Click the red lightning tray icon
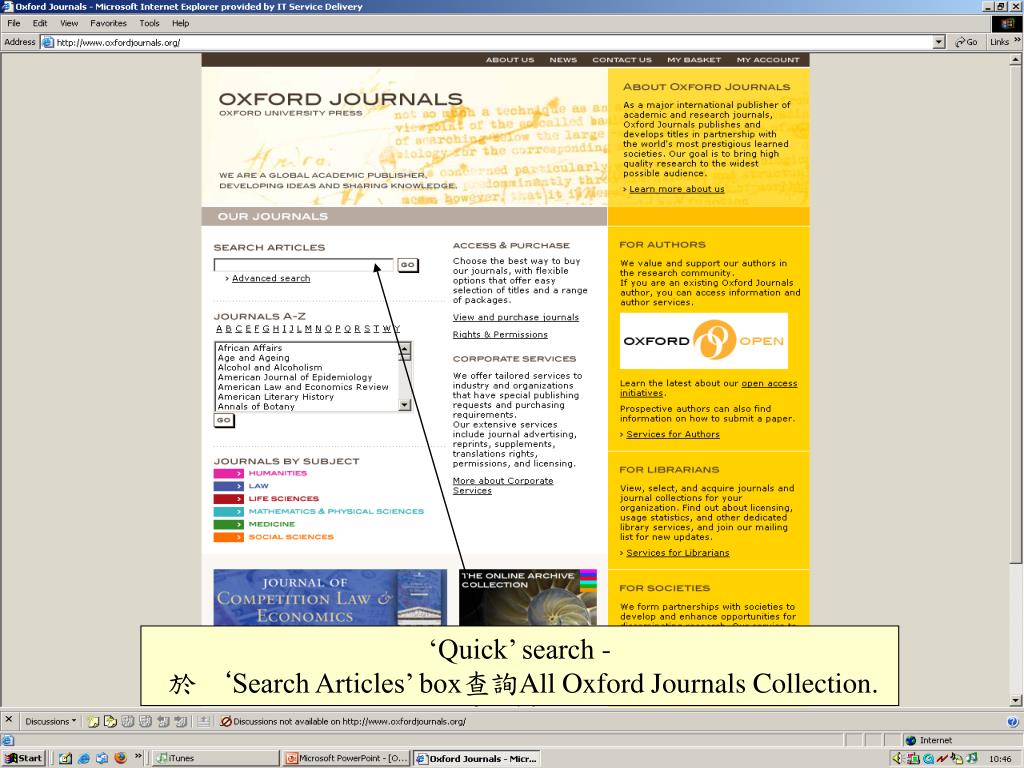Image resolution: width=1024 pixels, height=768 pixels. pyautogui.click(x=941, y=758)
